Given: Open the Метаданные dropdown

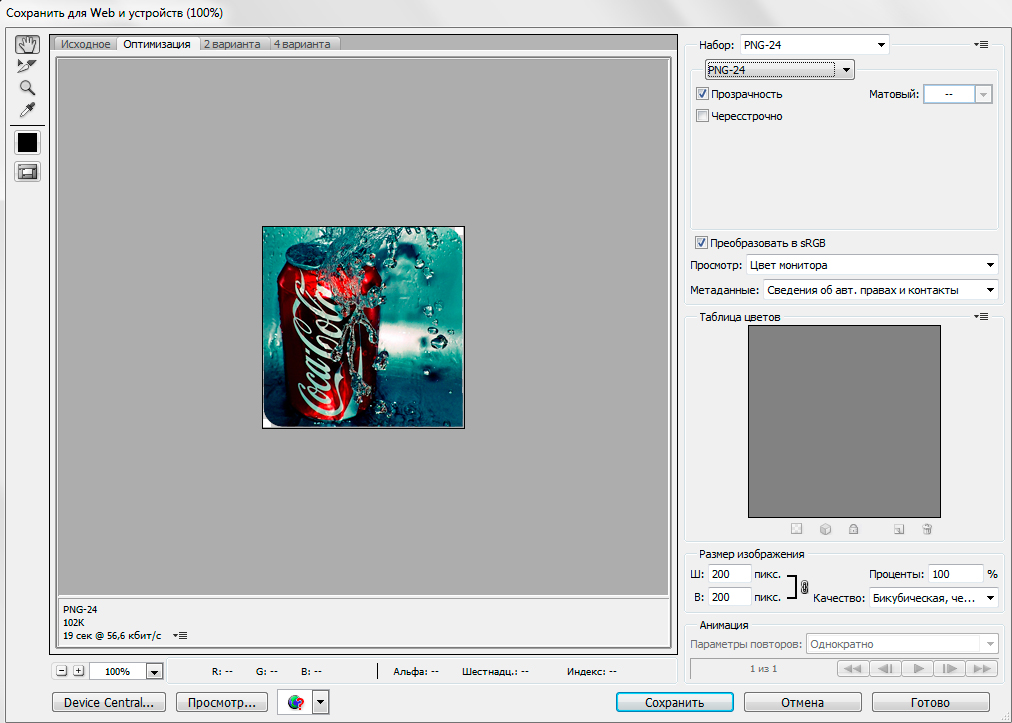Looking at the screenshot, I should [880, 290].
